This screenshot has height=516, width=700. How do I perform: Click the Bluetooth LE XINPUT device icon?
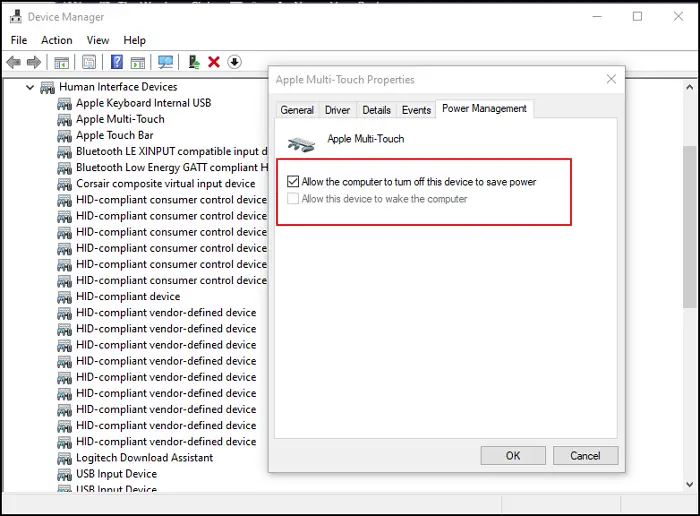pyautogui.click(x=64, y=152)
